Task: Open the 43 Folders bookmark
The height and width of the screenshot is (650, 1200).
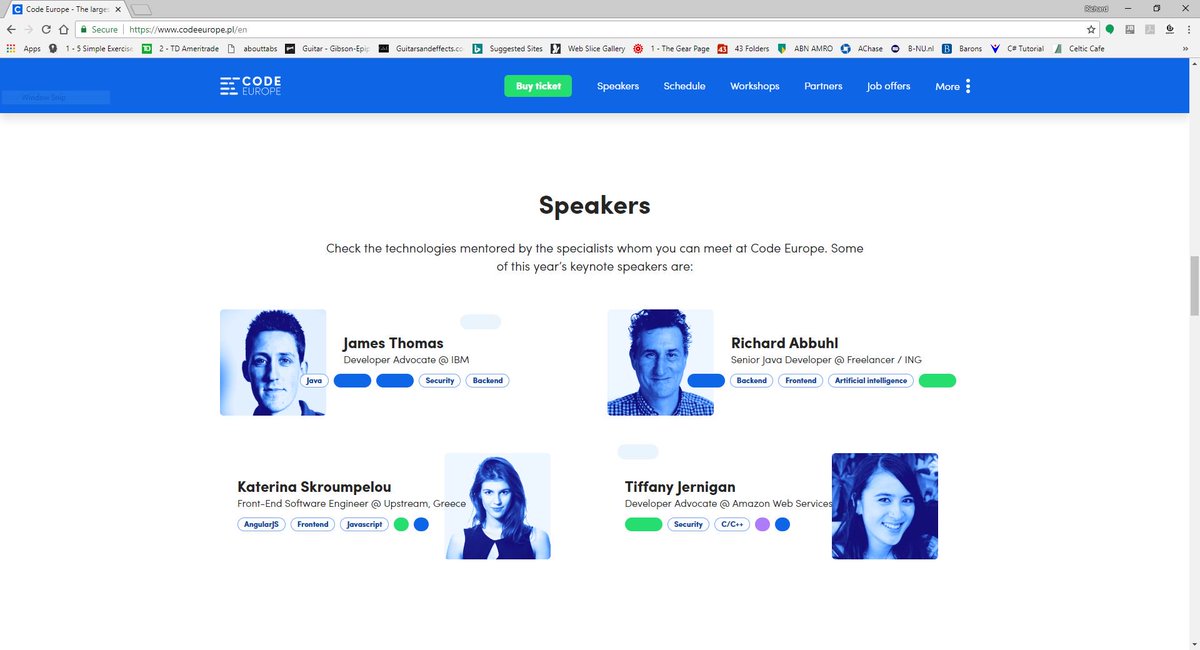Action: pyautogui.click(x=744, y=48)
